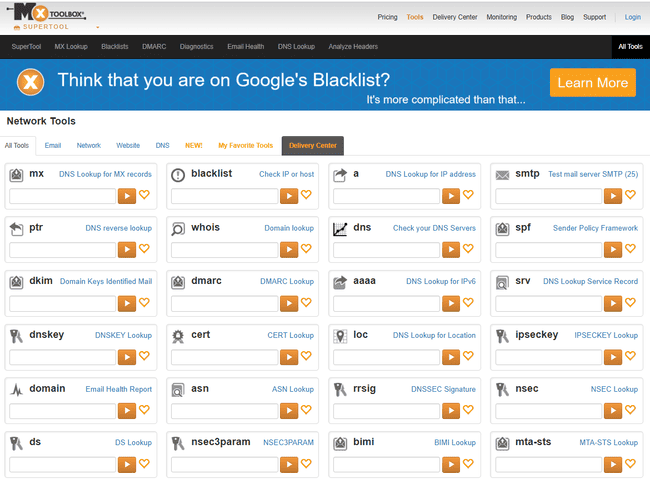Click the dns chart icon
This screenshot has width=650, height=479.
coord(340,229)
